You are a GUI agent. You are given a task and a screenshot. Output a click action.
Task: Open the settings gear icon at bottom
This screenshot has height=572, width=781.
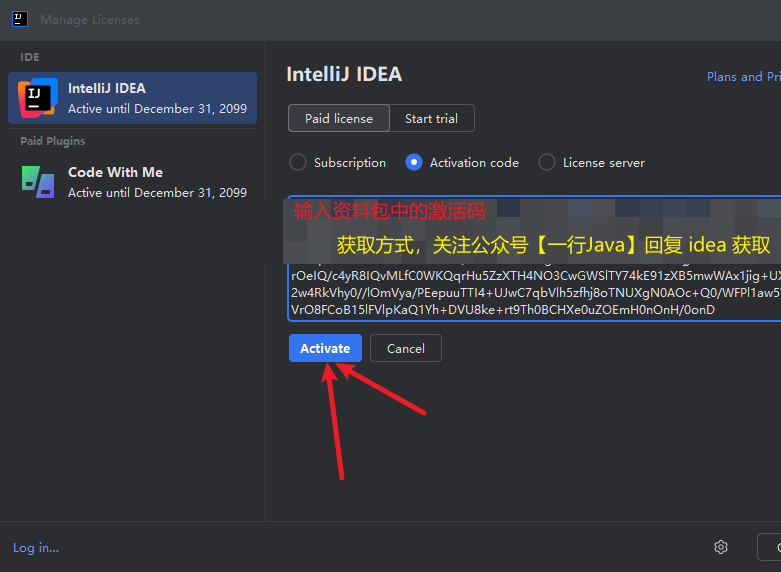click(721, 547)
